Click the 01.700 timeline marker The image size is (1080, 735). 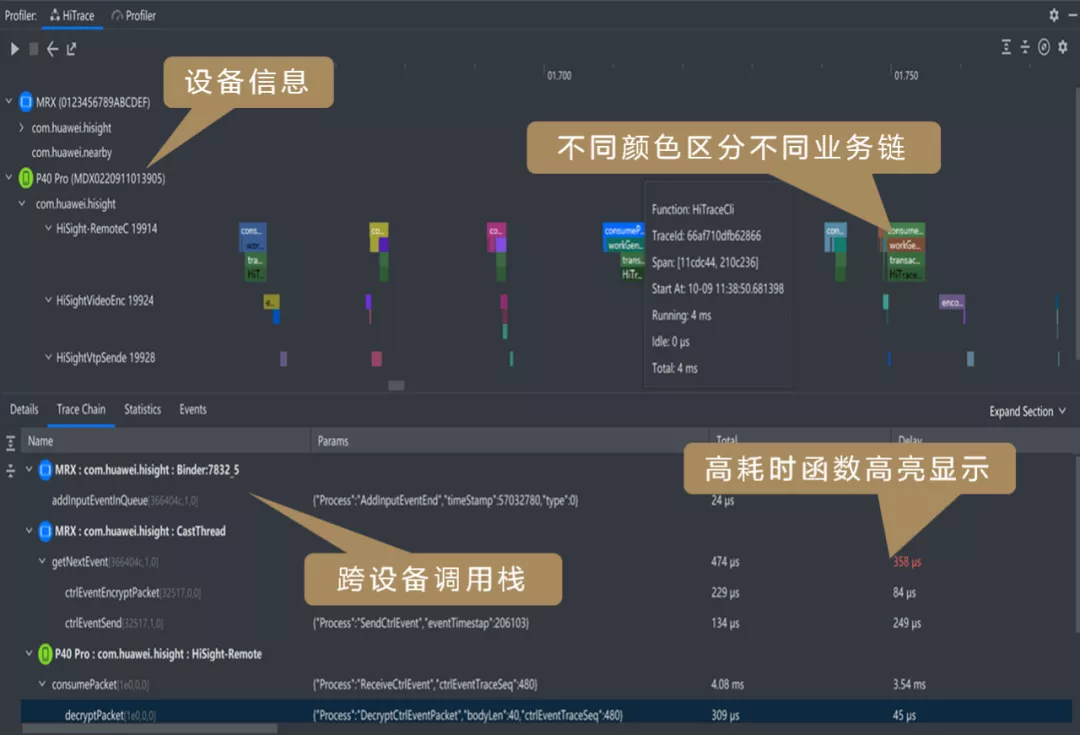pyautogui.click(x=559, y=75)
